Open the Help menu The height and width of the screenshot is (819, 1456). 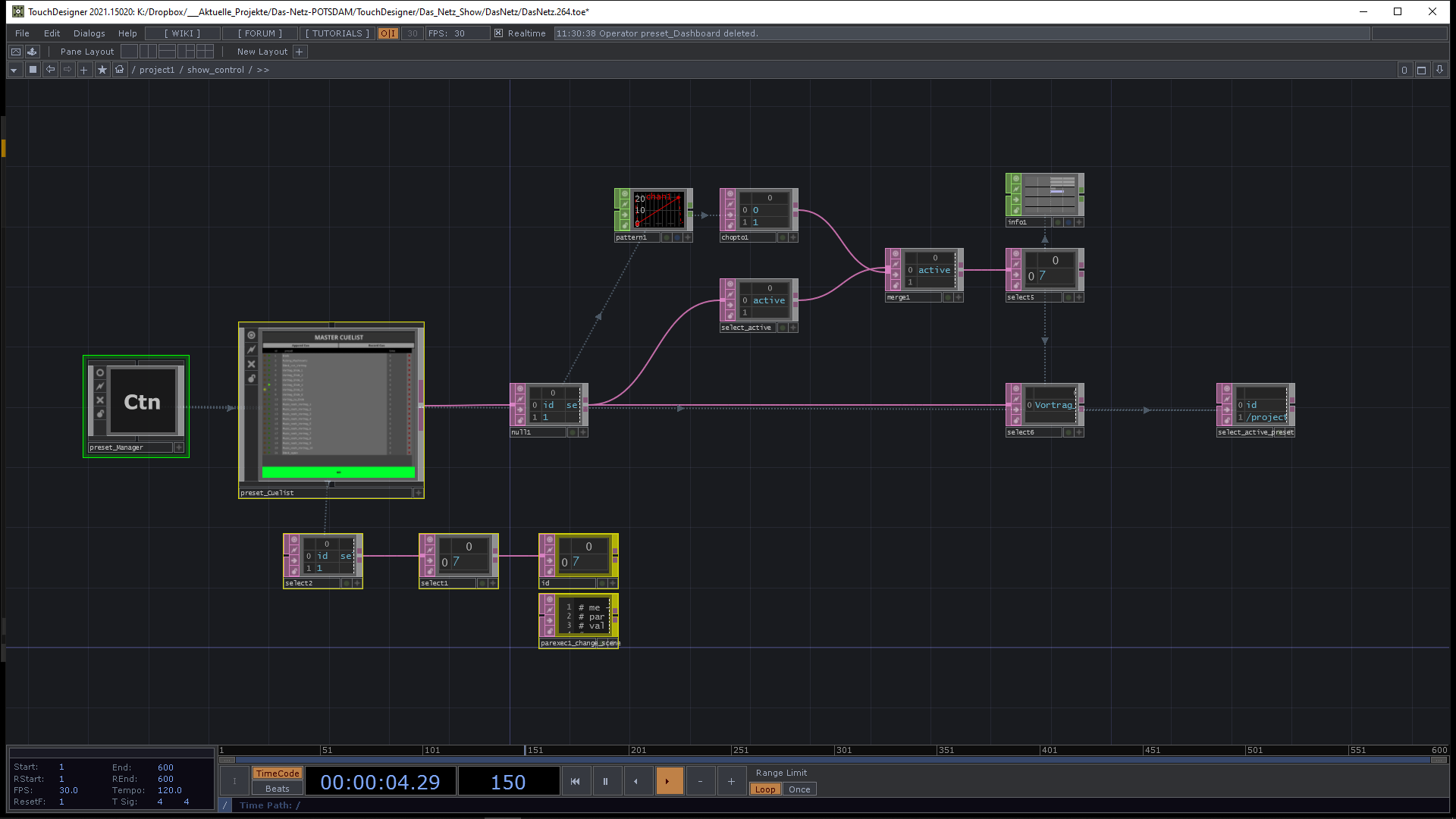(127, 33)
